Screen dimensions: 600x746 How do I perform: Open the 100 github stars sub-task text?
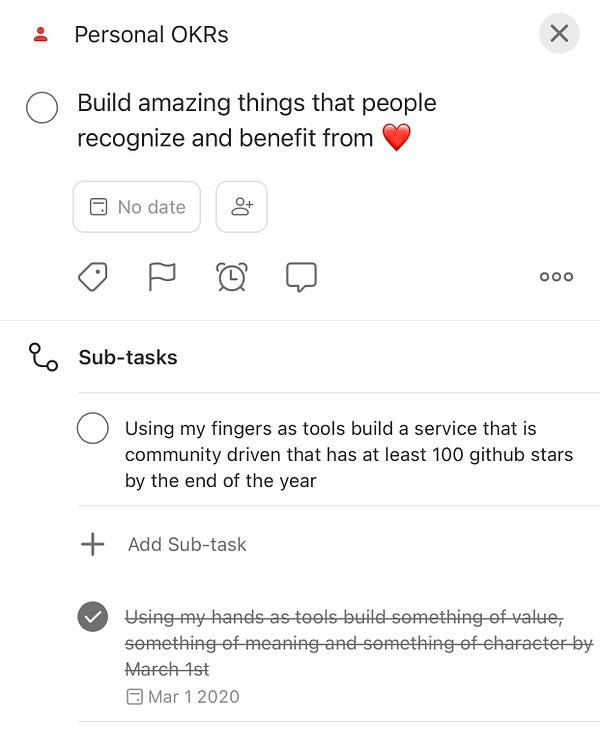348,454
